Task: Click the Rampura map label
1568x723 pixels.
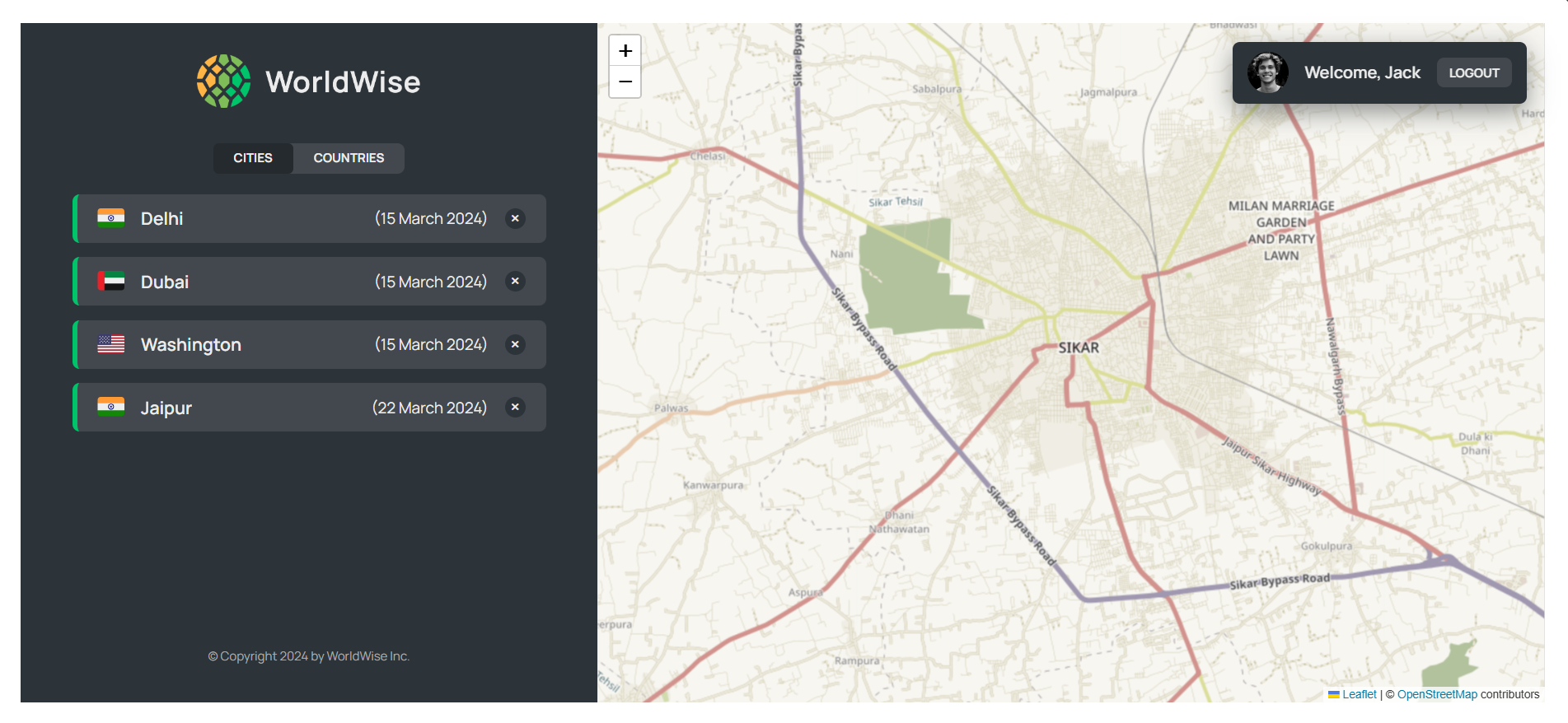Action: tap(857, 660)
